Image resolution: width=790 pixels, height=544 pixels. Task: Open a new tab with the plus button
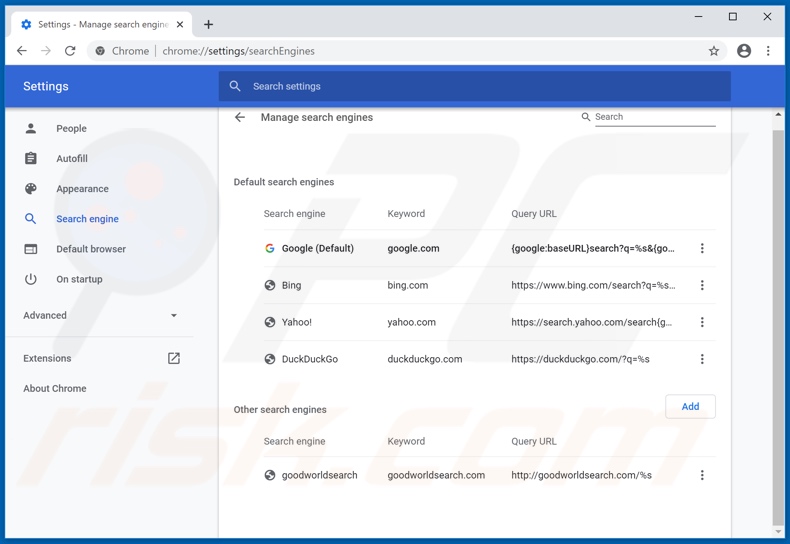pyautogui.click(x=208, y=24)
